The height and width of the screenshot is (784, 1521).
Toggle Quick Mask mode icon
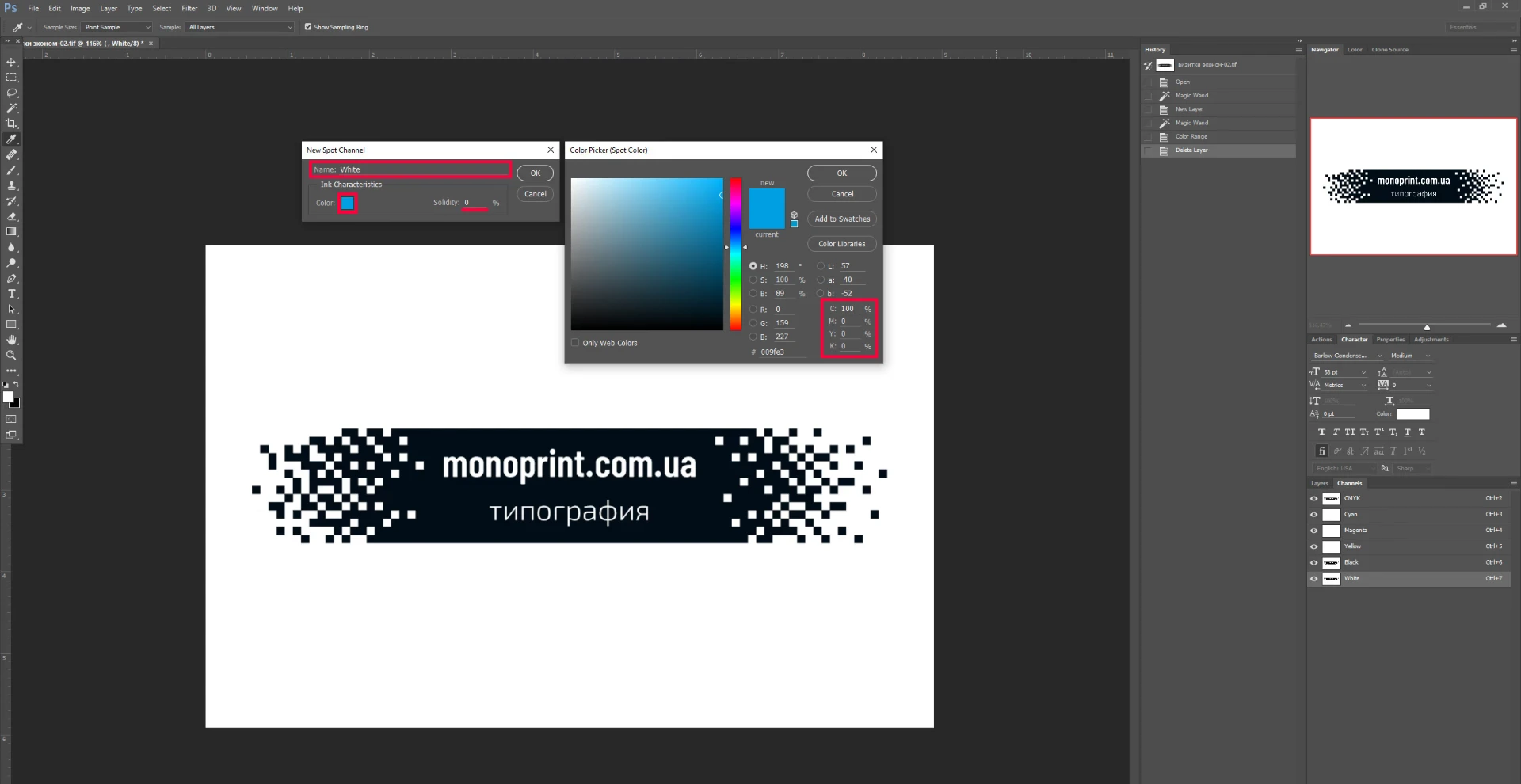tap(11, 419)
